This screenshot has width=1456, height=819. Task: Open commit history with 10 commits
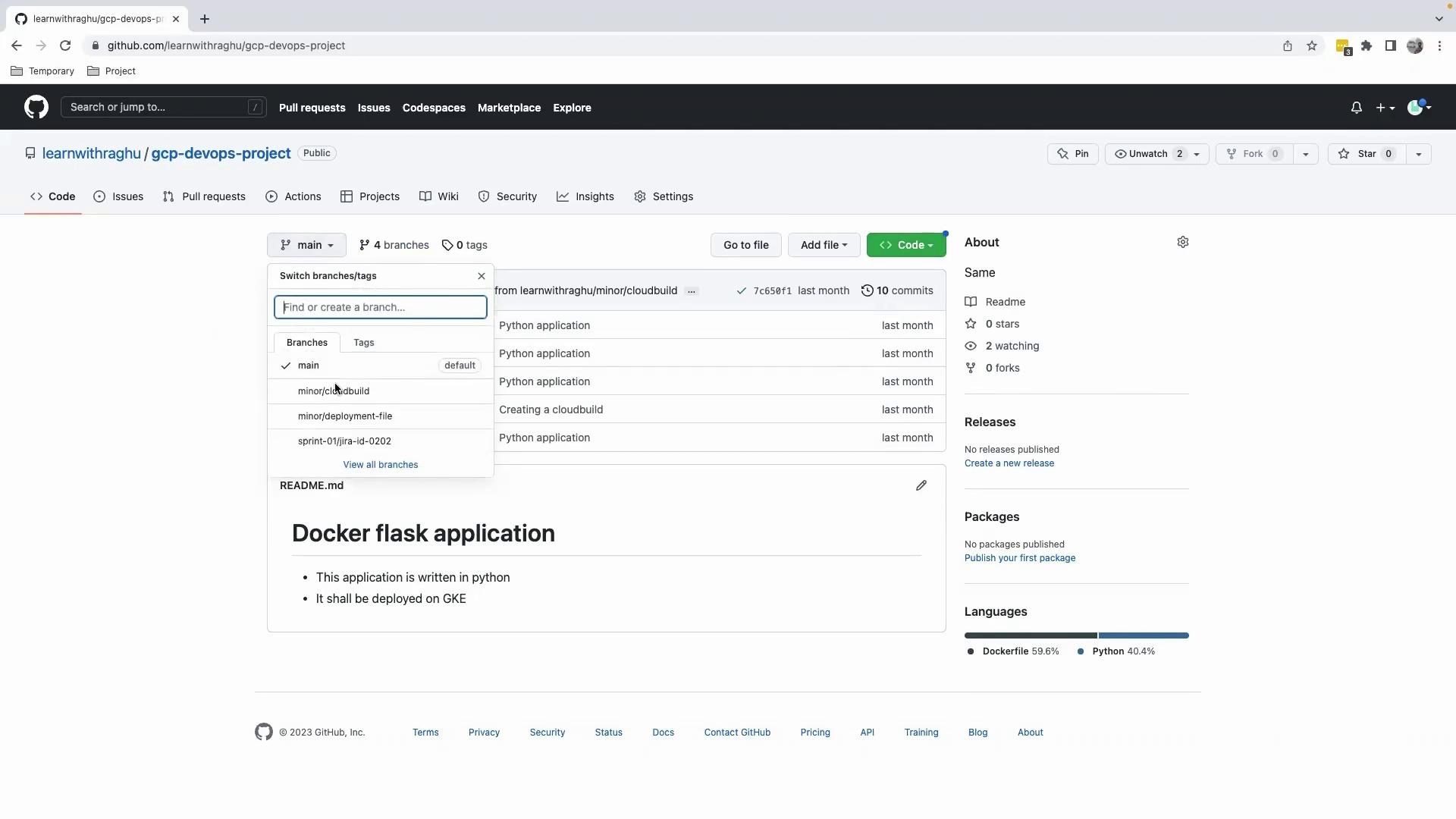[x=897, y=290]
